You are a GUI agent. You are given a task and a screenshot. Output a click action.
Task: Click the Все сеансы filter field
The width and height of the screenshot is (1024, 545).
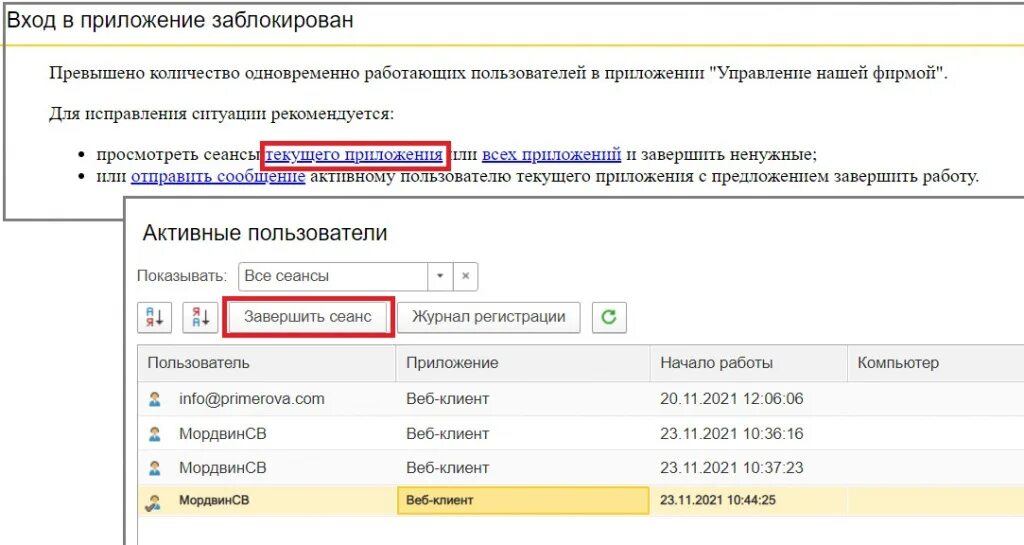[333, 276]
